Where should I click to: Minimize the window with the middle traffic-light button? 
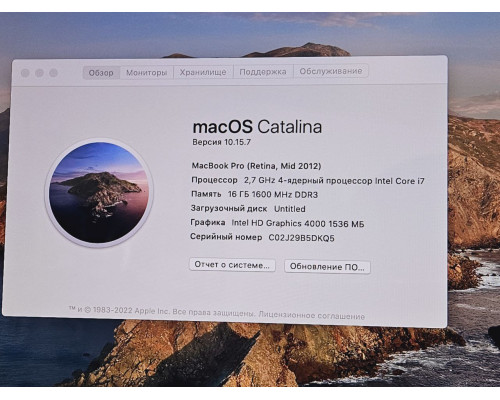click(39, 73)
